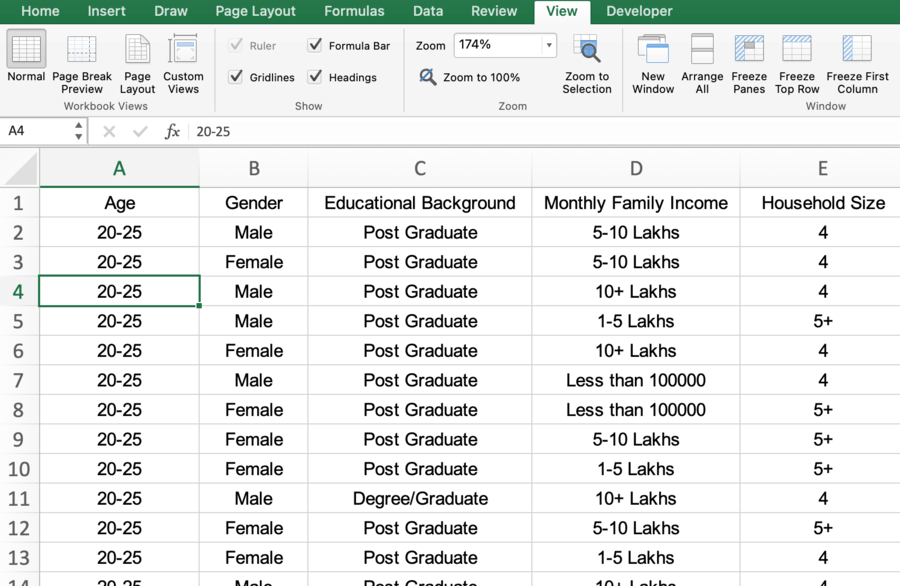
Task: Click Zoom to 100% button
Action: click(x=470, y=77)
